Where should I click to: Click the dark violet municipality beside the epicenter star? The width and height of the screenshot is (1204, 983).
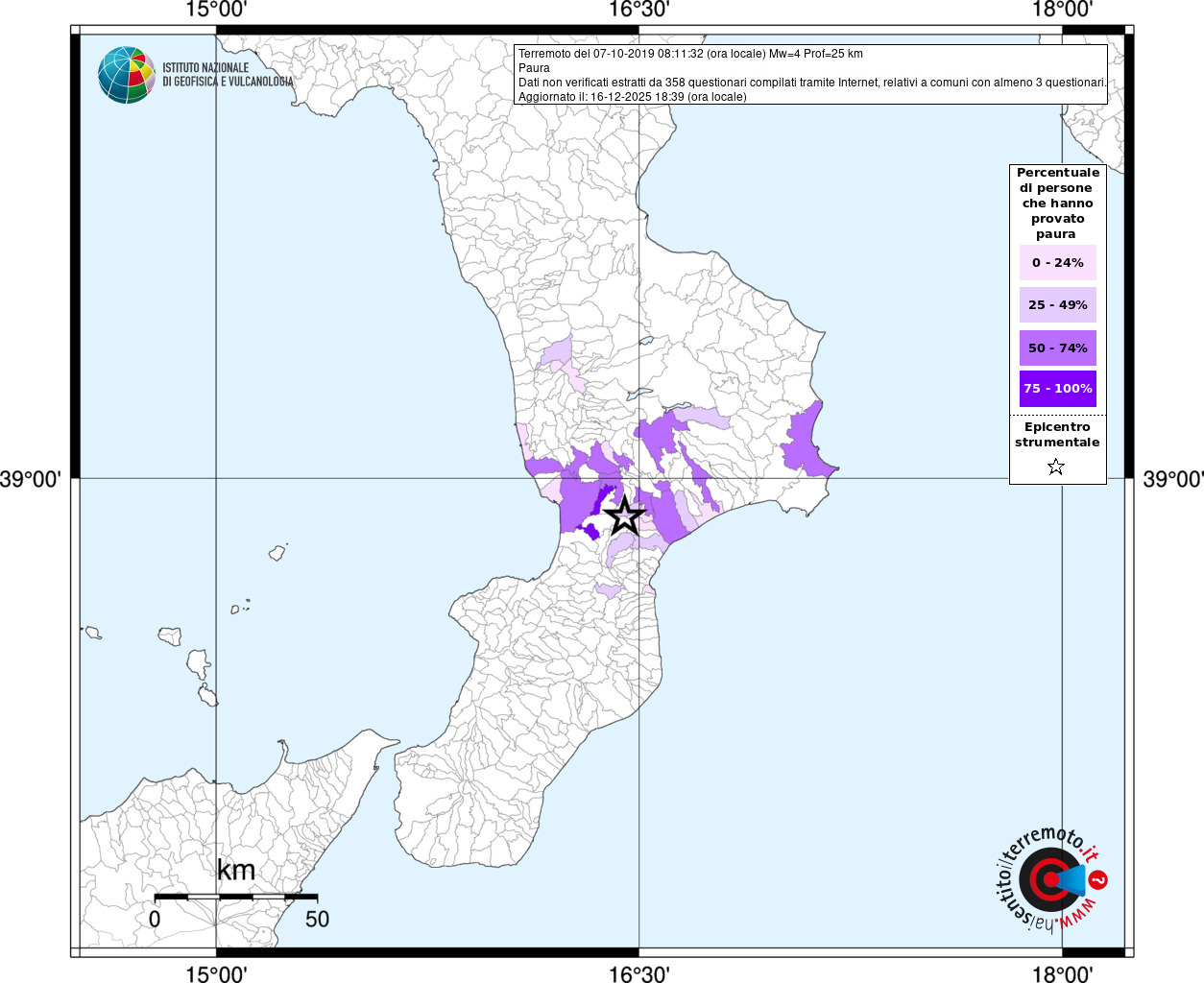602,500
